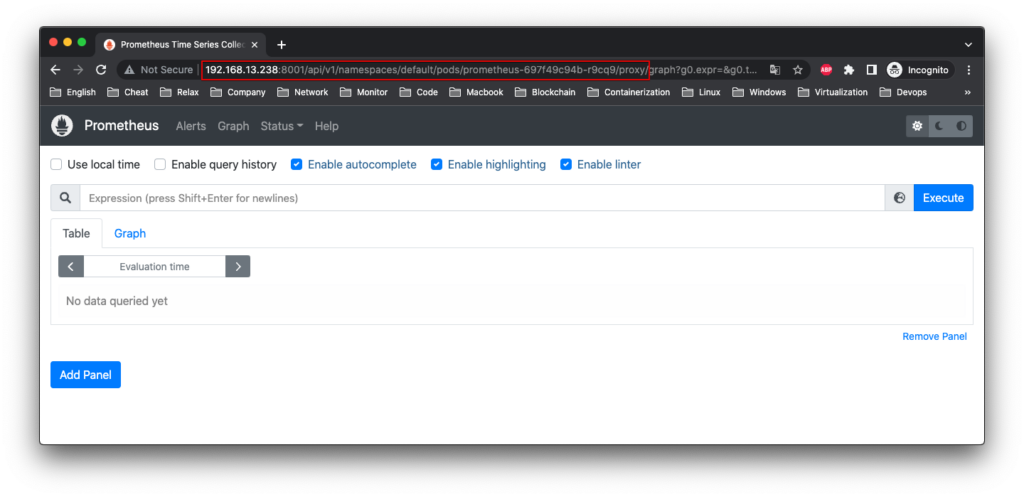Switch to the Graph tab in panel
The image size is (1024, 497).
coord(130,233)
